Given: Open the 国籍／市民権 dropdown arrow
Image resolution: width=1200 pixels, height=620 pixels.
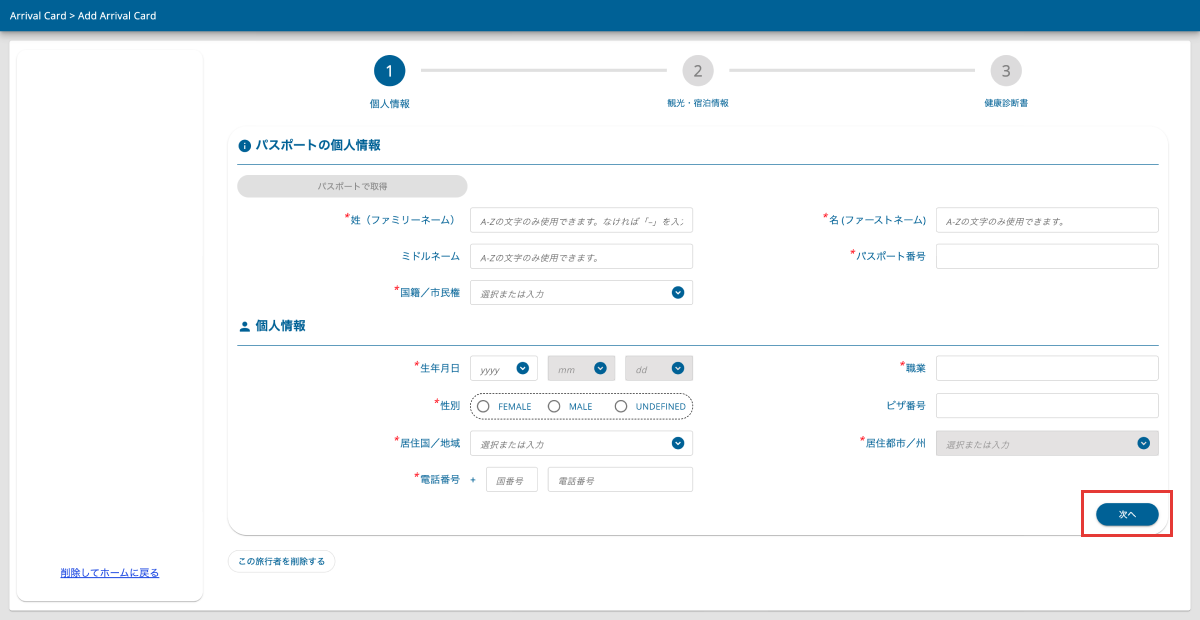Looking at the screenshot, I should click(x=677, y=292).
